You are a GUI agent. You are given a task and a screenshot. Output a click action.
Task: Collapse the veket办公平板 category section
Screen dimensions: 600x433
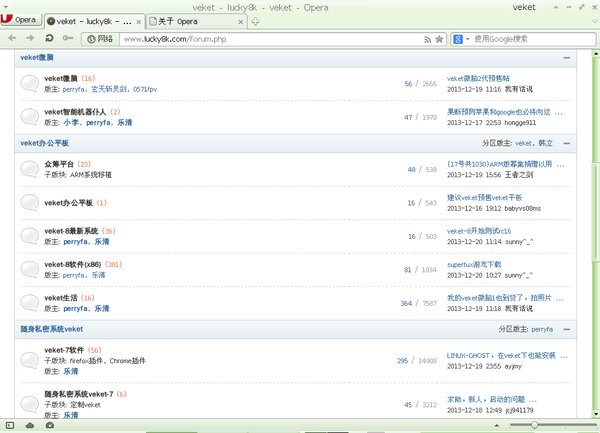[567, 143]
